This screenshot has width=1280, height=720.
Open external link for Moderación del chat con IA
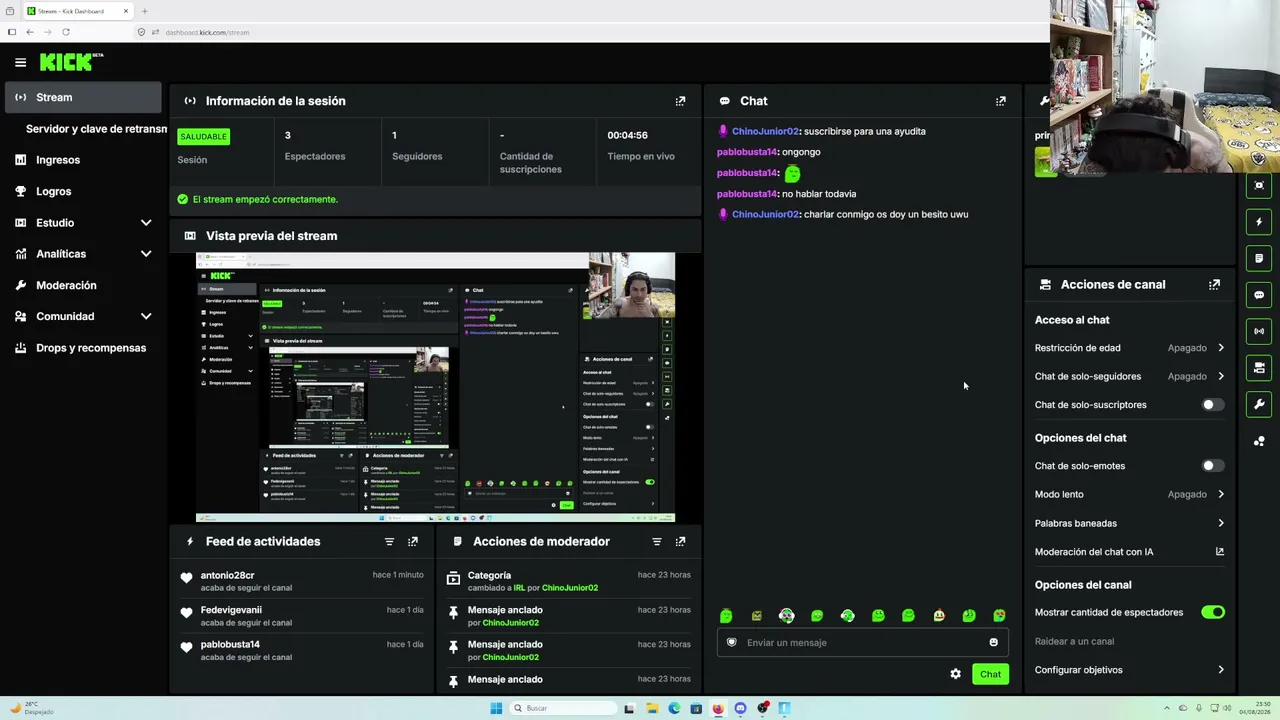coord(1220,551)
